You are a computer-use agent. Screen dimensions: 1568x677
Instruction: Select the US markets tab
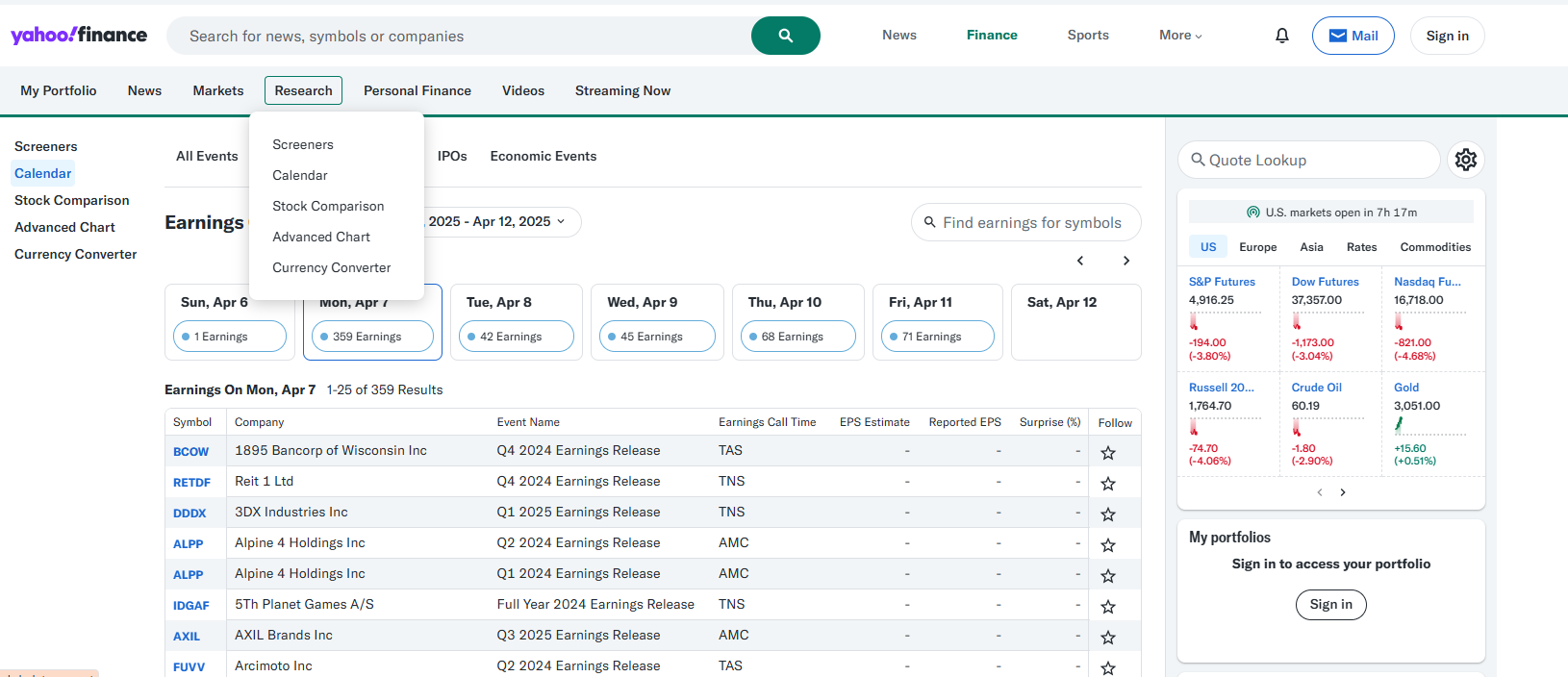coord(1208,247)
